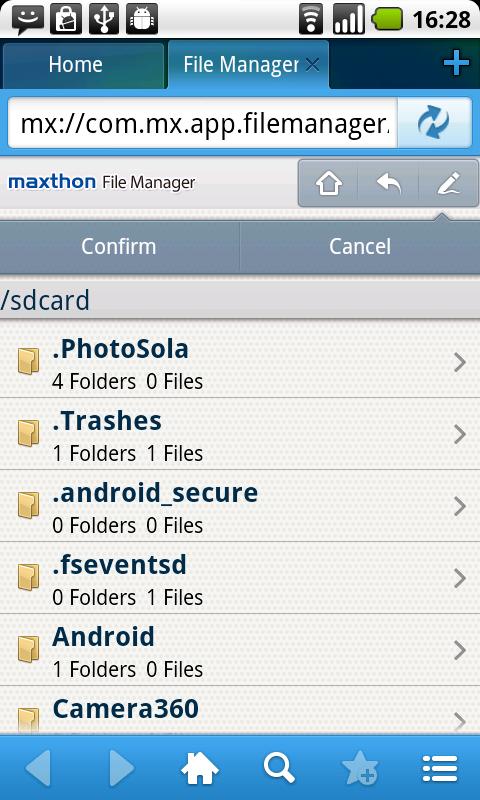Focus the mx:// address bar field
The height and width of the screenshot is (800, 480).
(203, 123)
